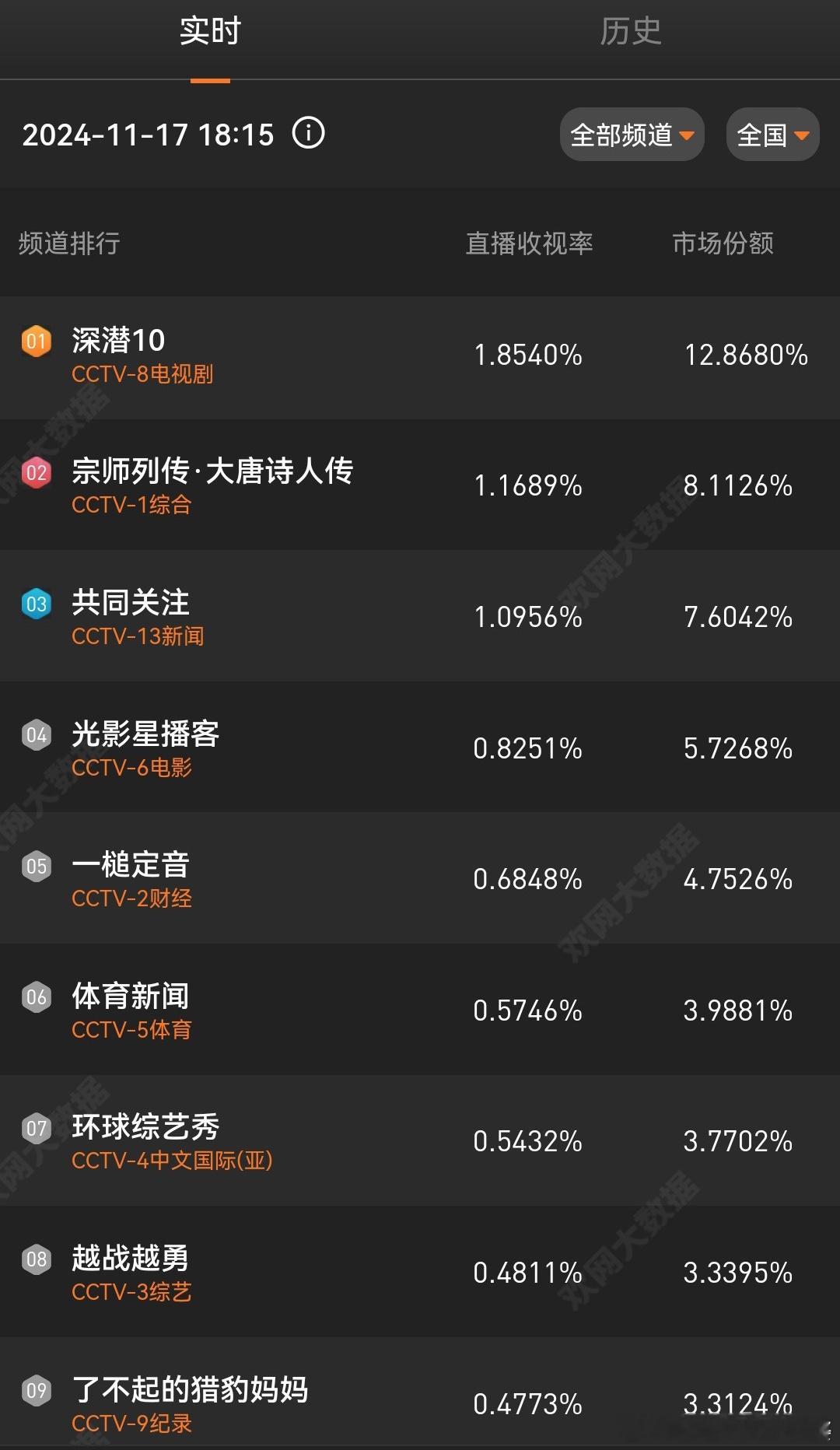Tap the gray 05 rank badge
Image resolution: width=840 pixels, height=1450 pixels.
coord(37,867)
